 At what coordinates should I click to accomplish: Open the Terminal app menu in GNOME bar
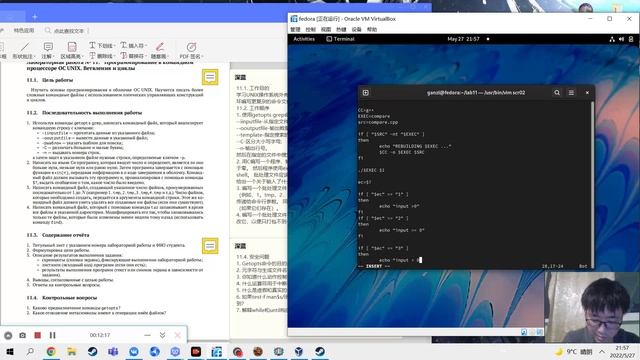[340, 39]
